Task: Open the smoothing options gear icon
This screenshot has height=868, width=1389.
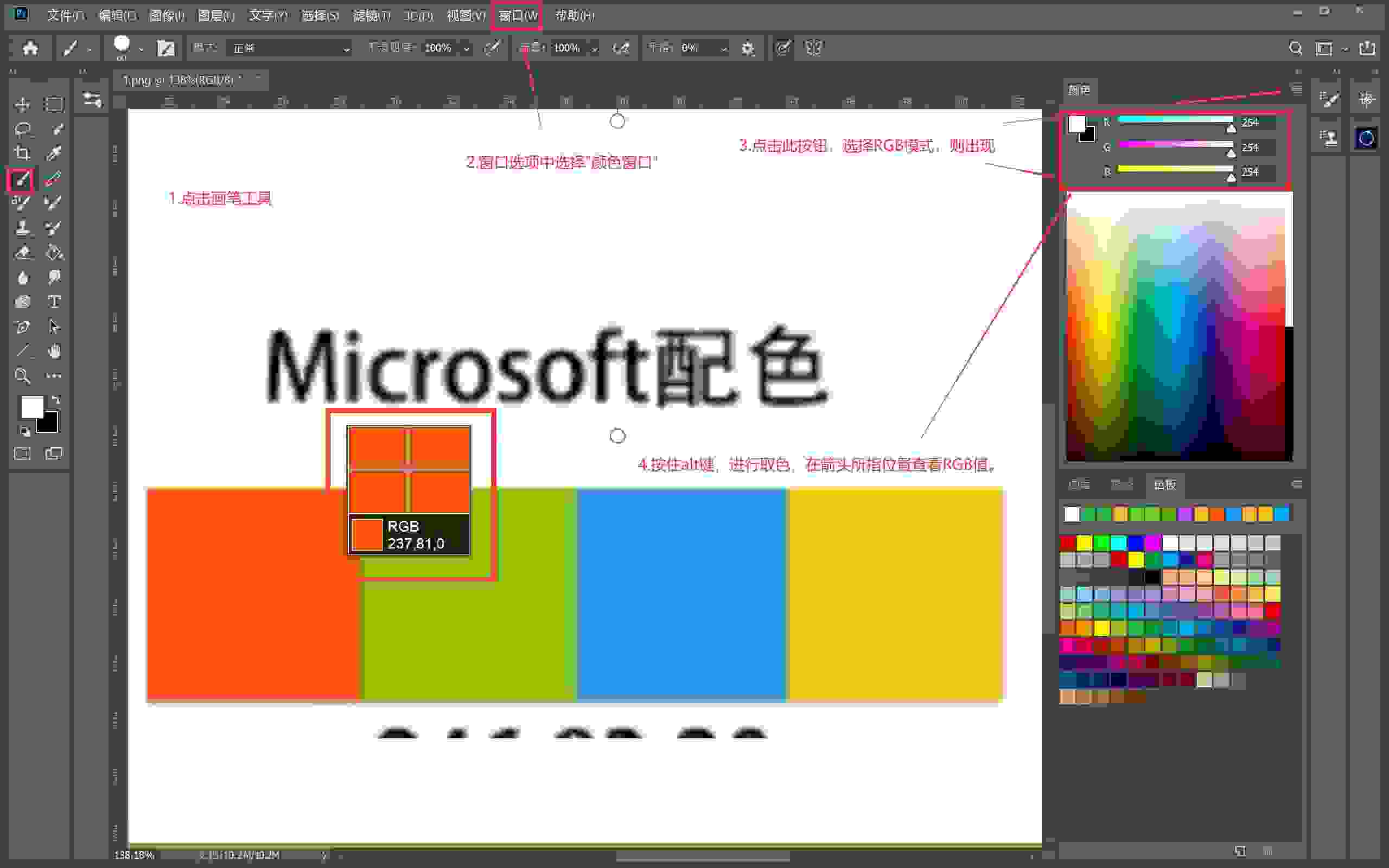Action: point(747,48)
